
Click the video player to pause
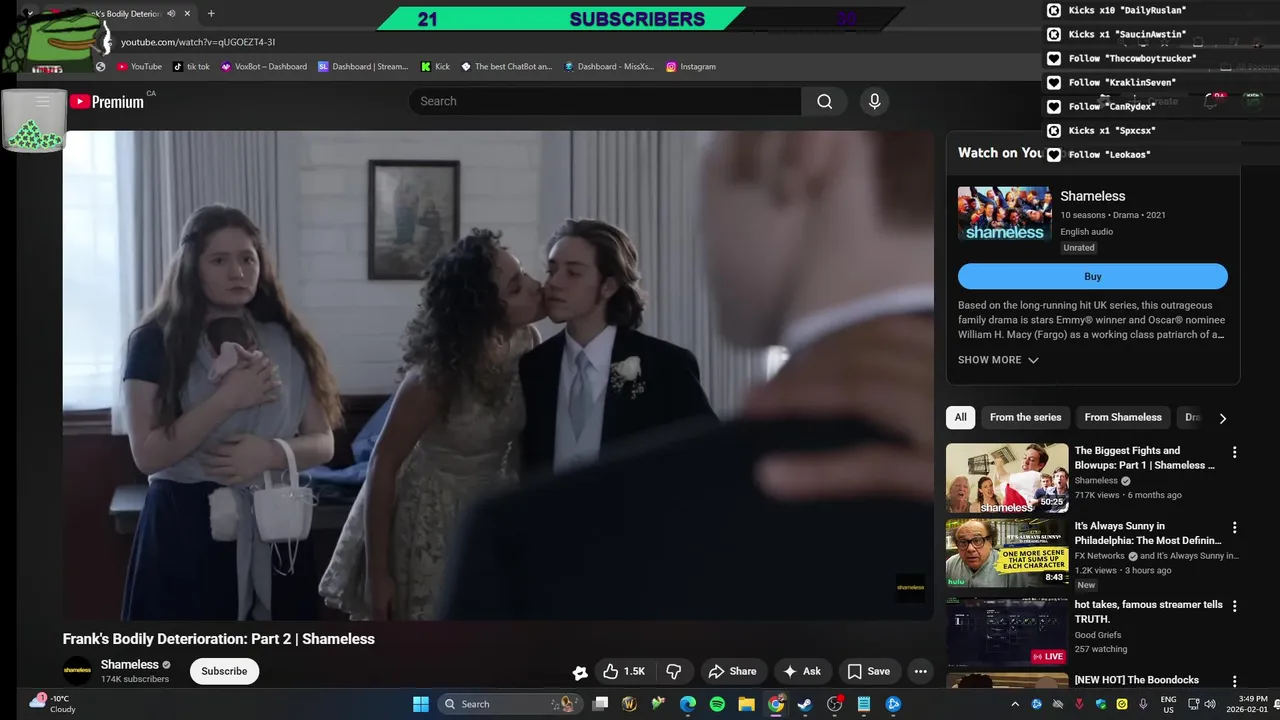point(498,375)
